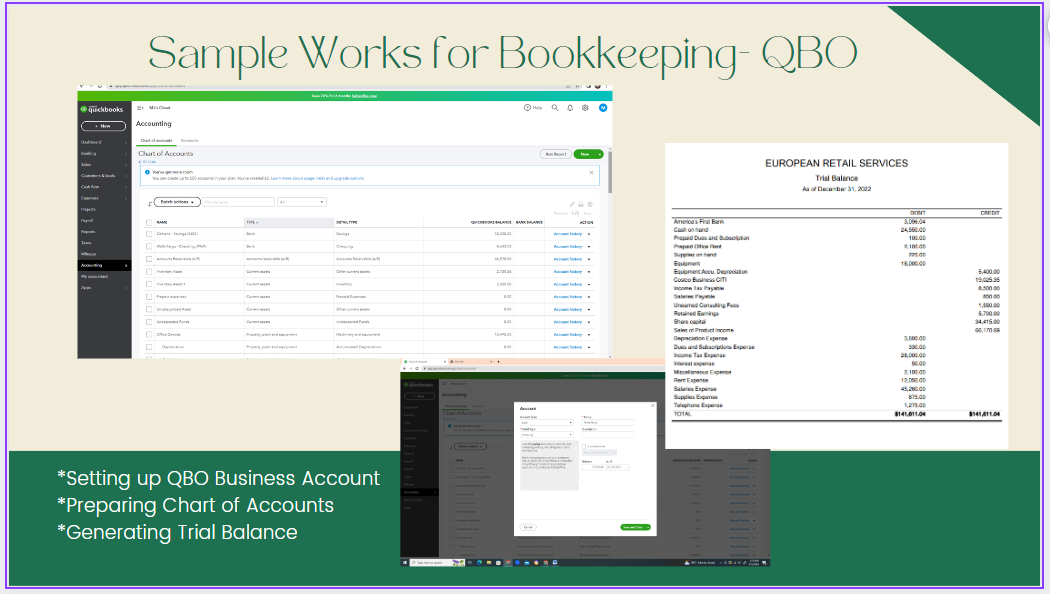Tick checkbox for Wells Fargo Checking row
1050x594 pixels.
(149, 246)
